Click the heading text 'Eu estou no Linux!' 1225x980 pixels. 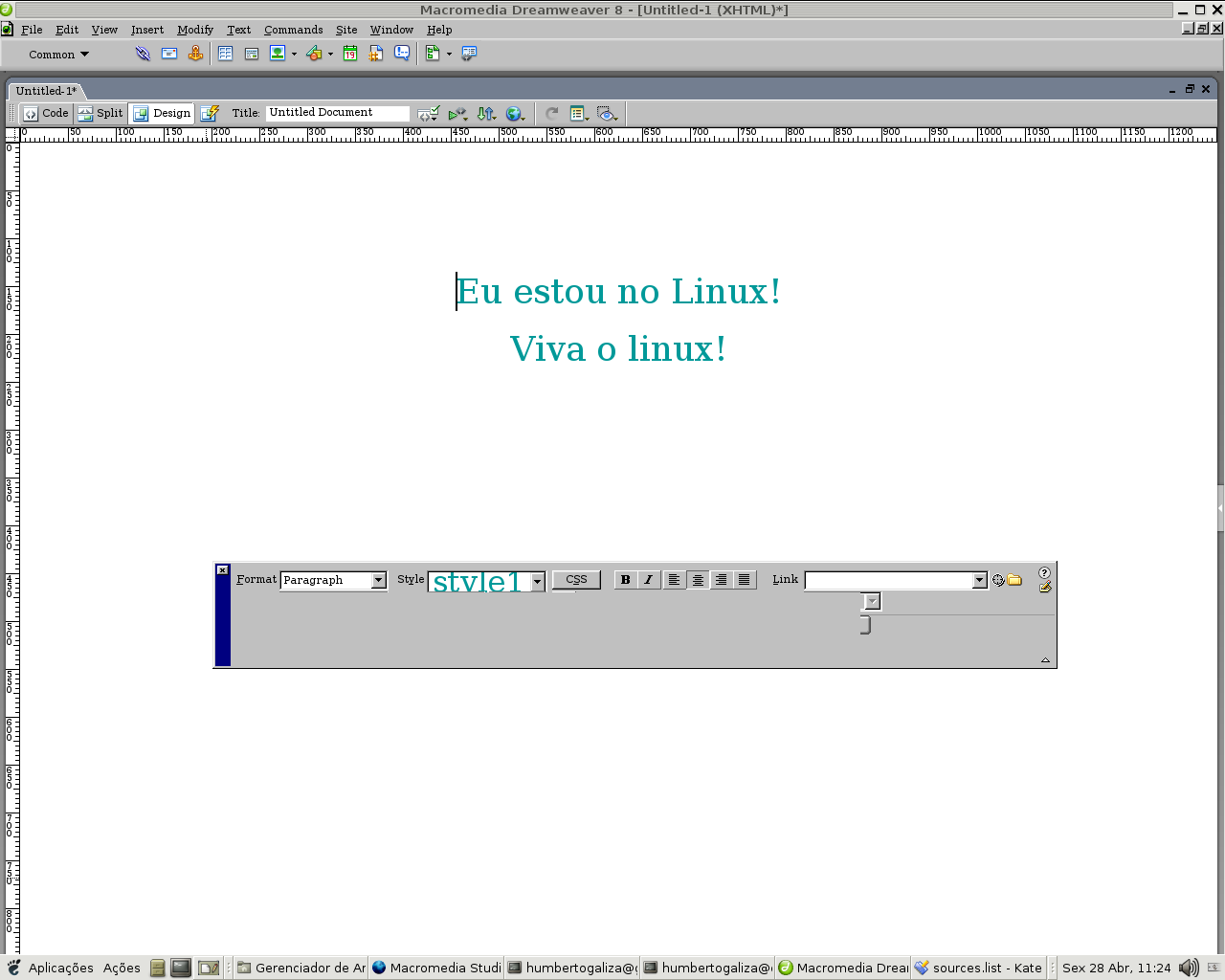click(618, 292)
